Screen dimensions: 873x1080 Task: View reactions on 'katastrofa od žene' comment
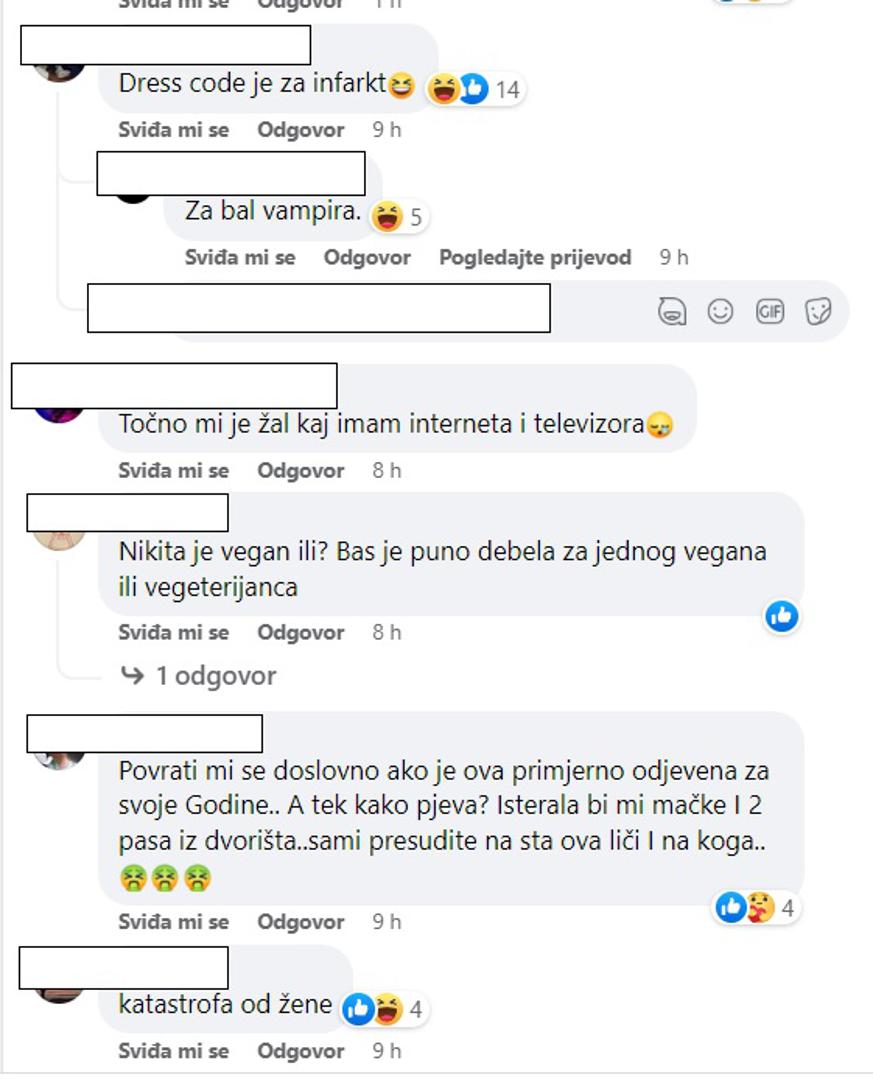coord(383,1009)
